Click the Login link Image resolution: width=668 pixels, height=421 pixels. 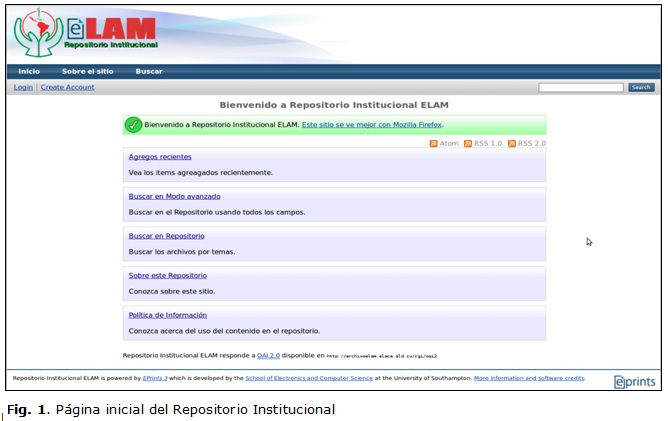23,87
